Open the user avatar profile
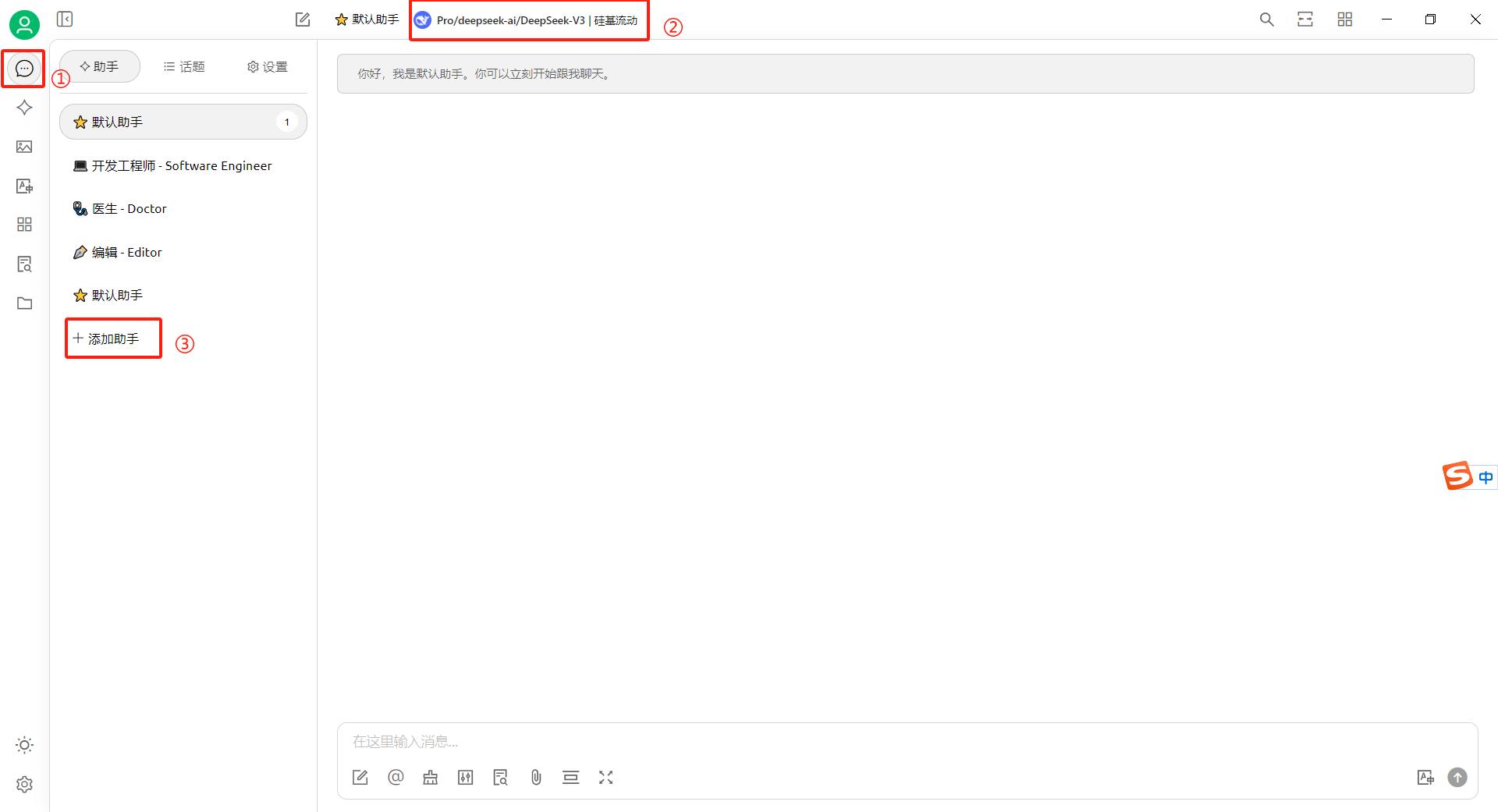 click(24, 25)
